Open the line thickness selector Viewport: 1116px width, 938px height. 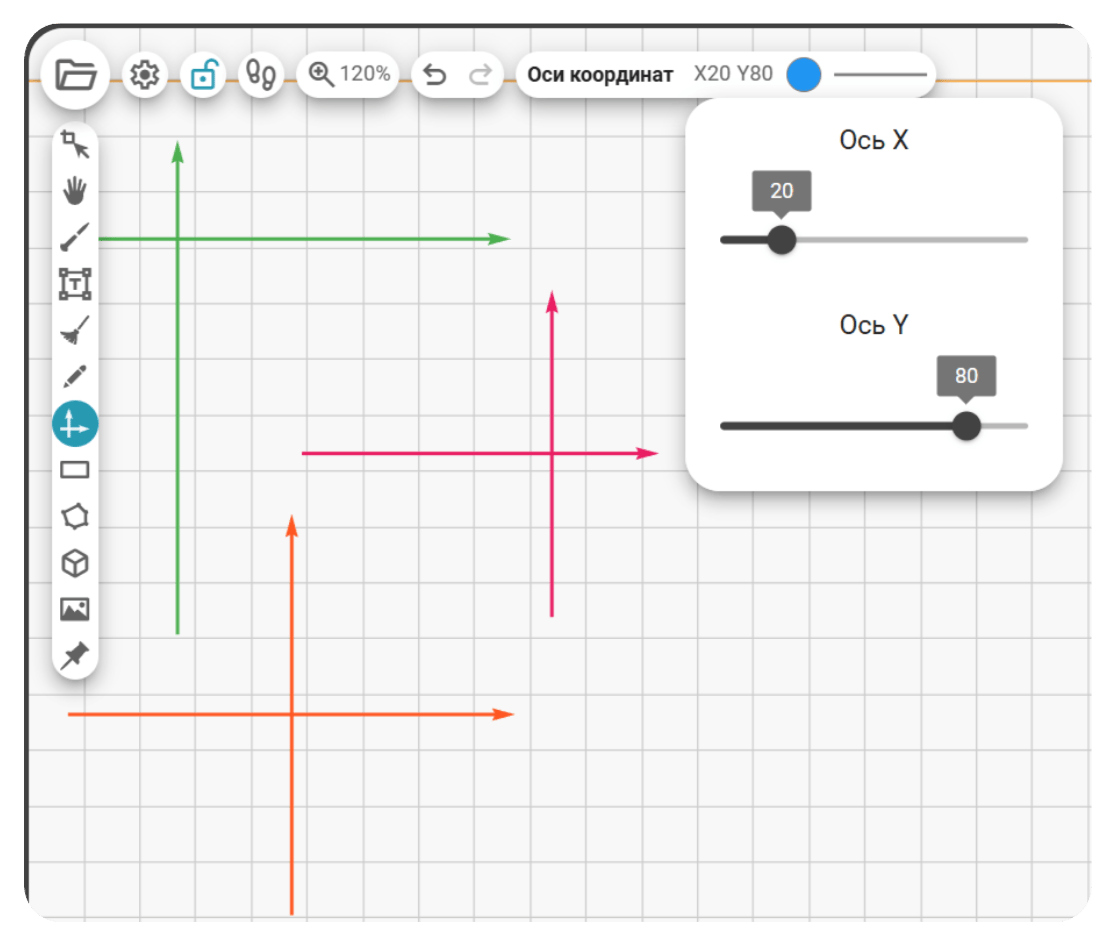point(880,74)
